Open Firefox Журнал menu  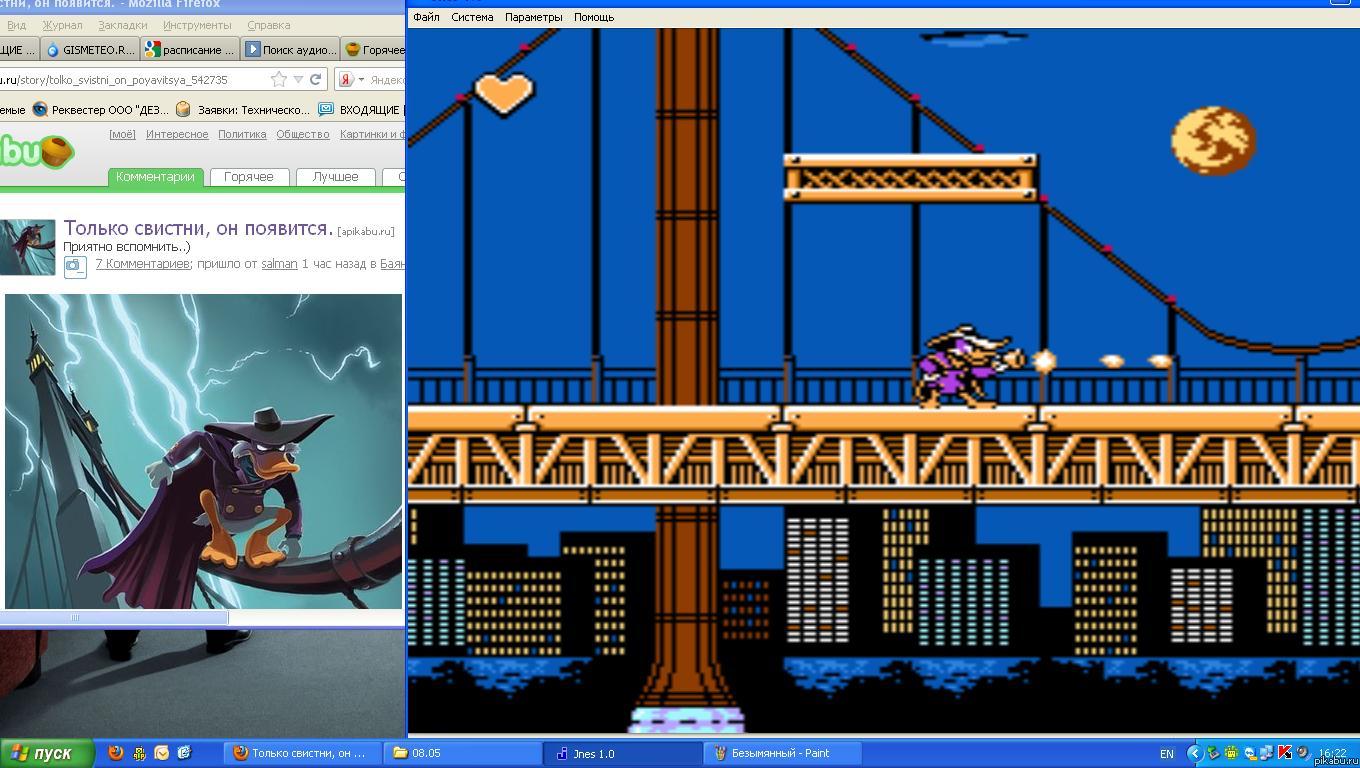(62, 25)
